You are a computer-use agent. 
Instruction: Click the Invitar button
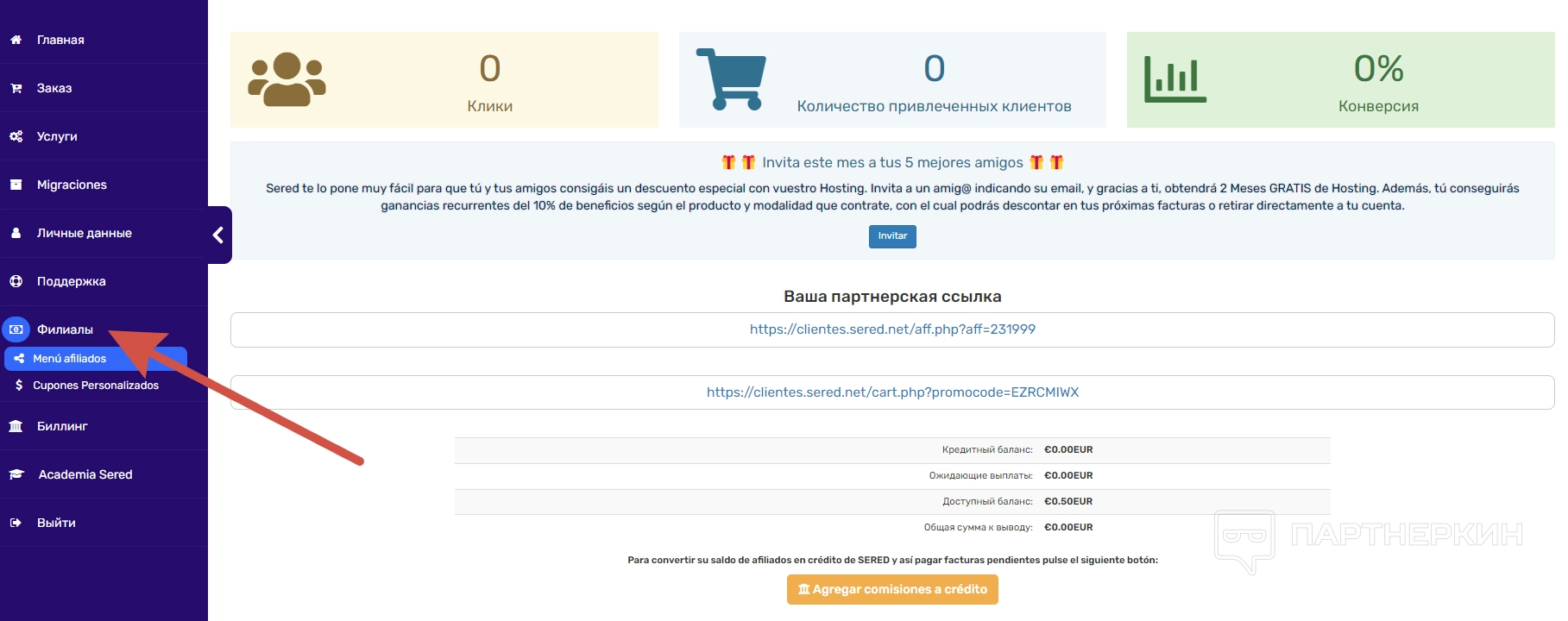[x=892, y=236]
